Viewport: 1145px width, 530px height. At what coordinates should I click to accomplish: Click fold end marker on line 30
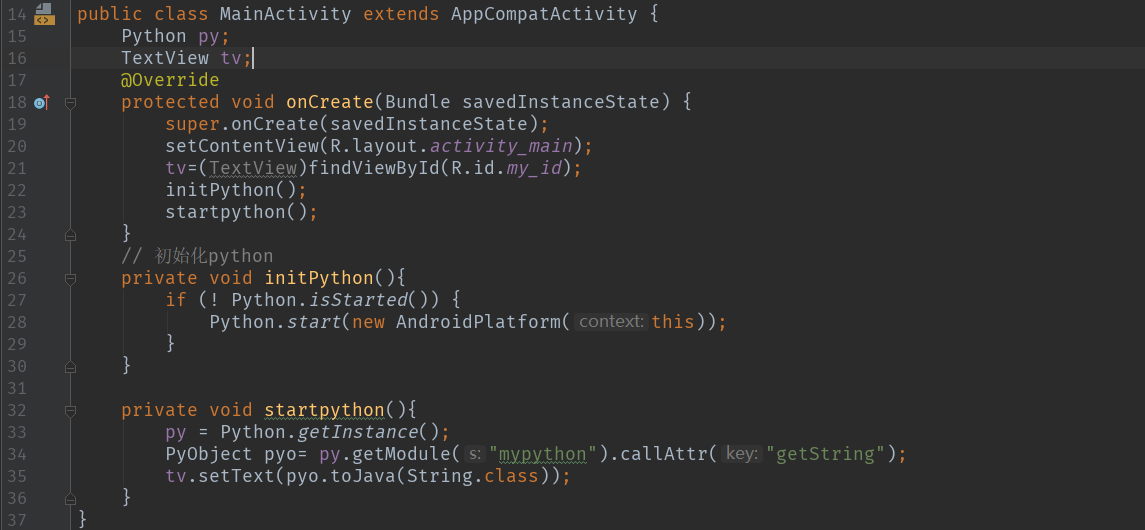click(x=70, y=366)
